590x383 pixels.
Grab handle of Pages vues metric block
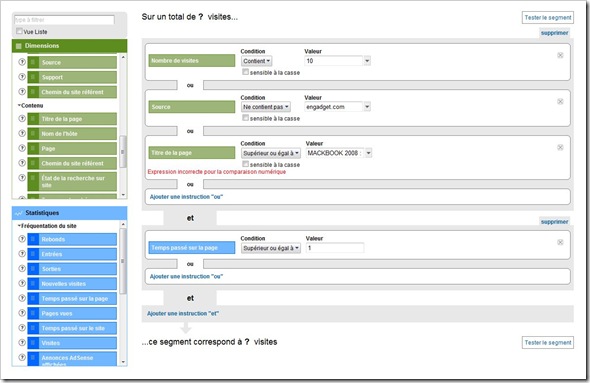pyautogui.click(x=33, y=313)
